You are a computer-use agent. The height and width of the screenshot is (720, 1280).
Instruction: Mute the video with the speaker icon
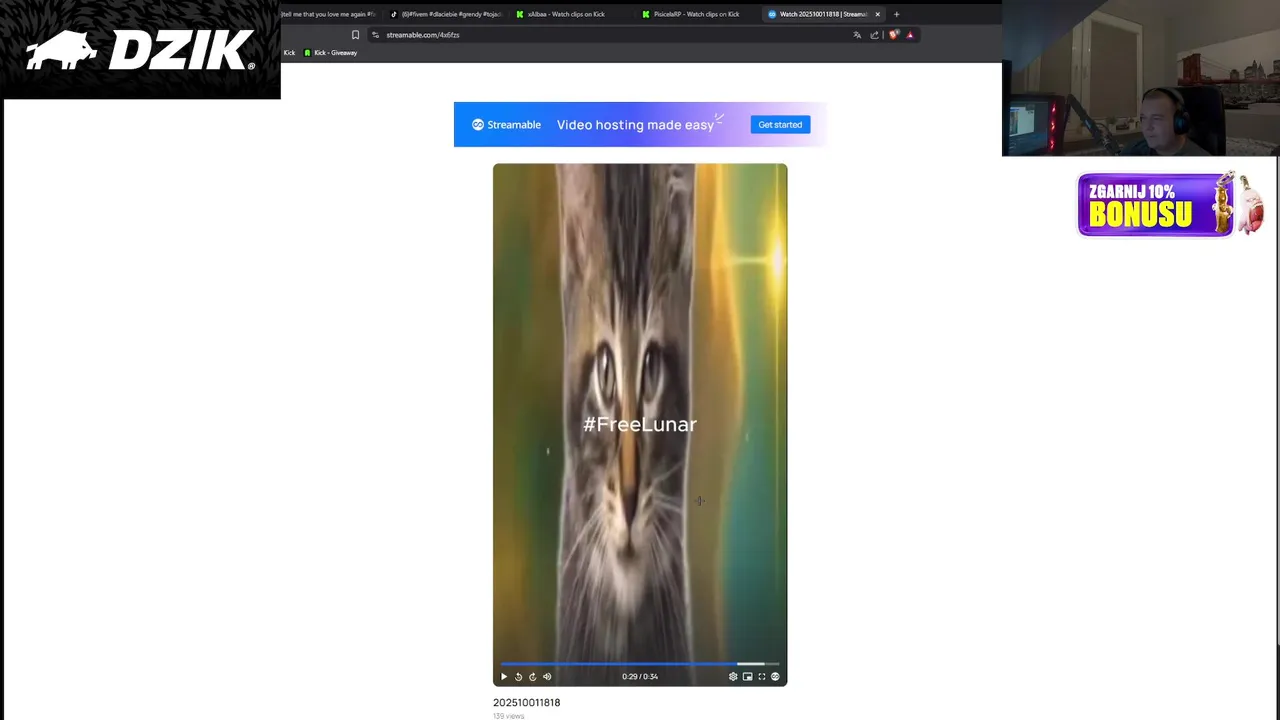click(547, 677)
